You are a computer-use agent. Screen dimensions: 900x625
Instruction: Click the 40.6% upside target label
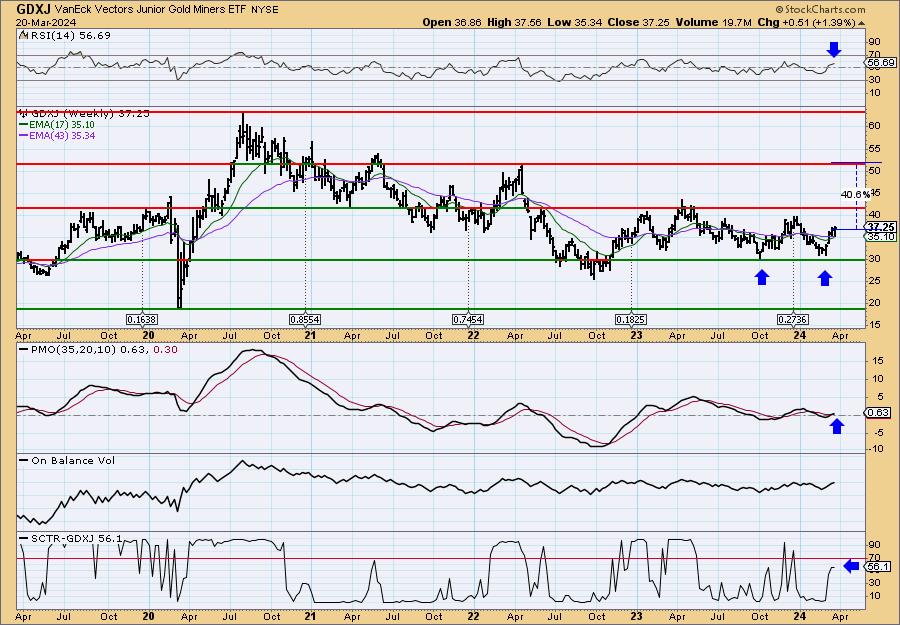(855, 195)
